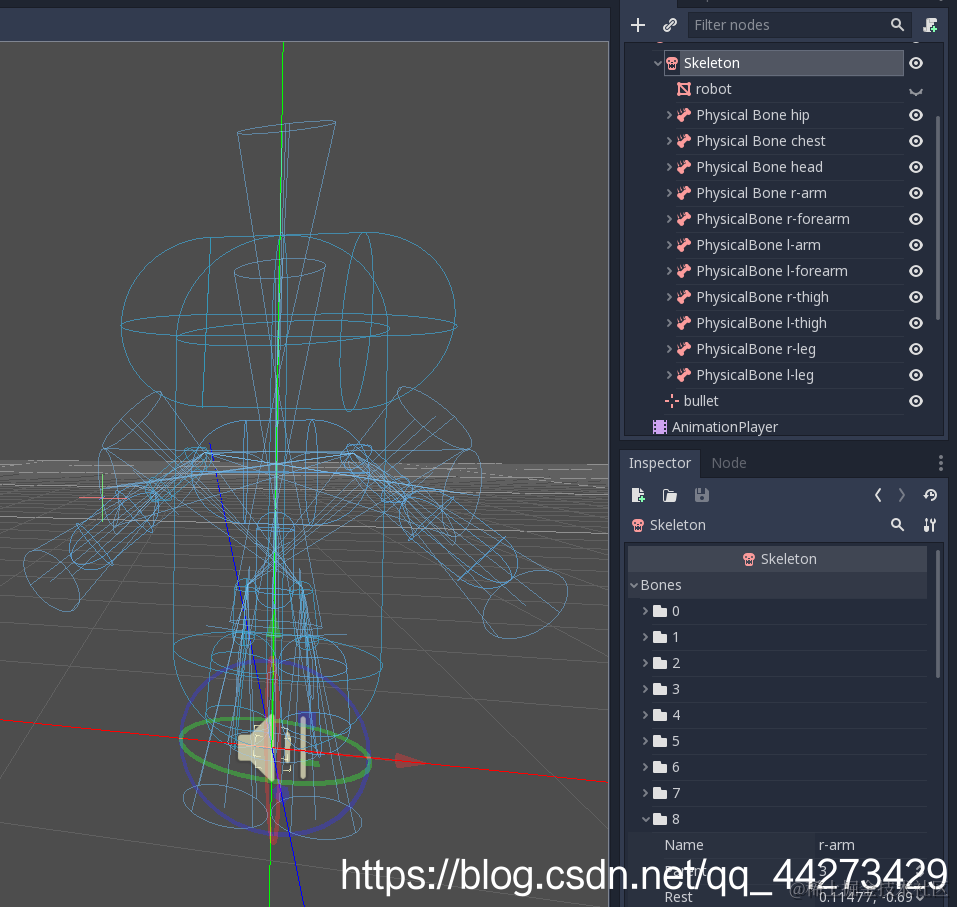Expand bone folder 2

pos(645,663)
